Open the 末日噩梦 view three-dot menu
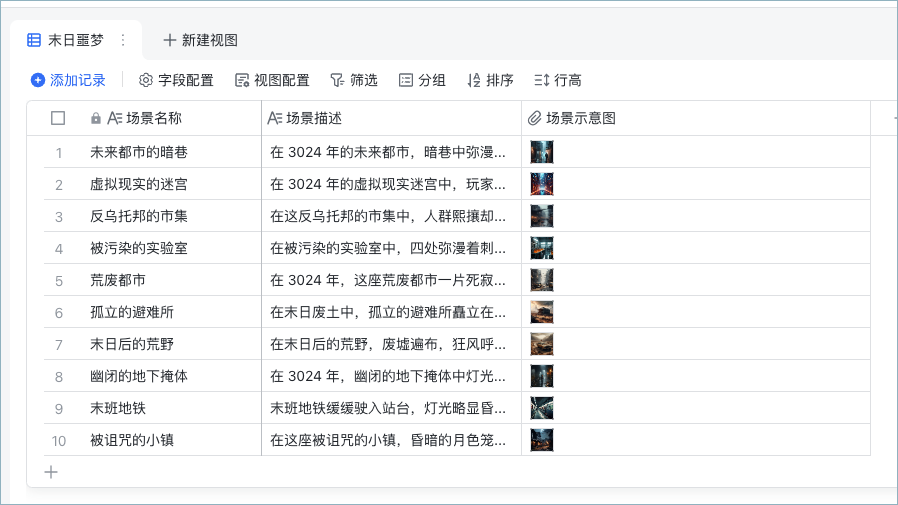898x505 pixels. 123,40
